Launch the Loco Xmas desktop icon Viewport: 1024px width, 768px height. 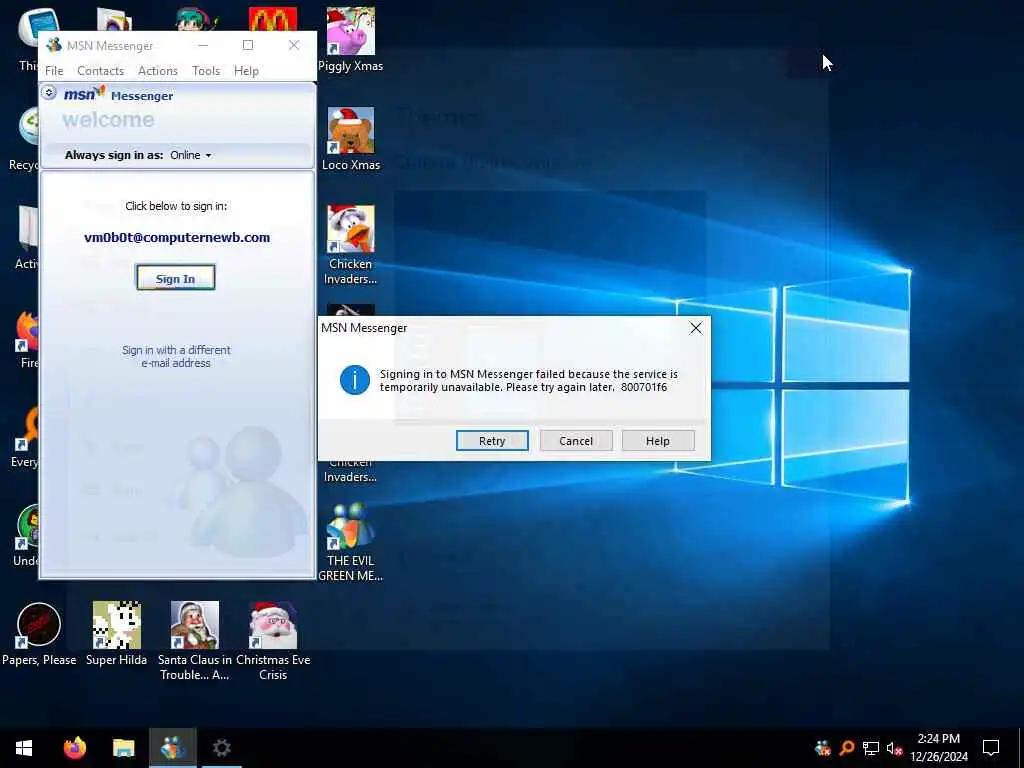coord(351,139)
